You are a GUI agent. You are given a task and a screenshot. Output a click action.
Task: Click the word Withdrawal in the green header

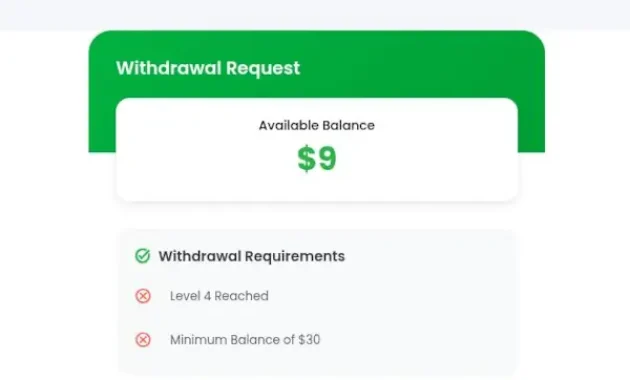click(x=168, y=67)
